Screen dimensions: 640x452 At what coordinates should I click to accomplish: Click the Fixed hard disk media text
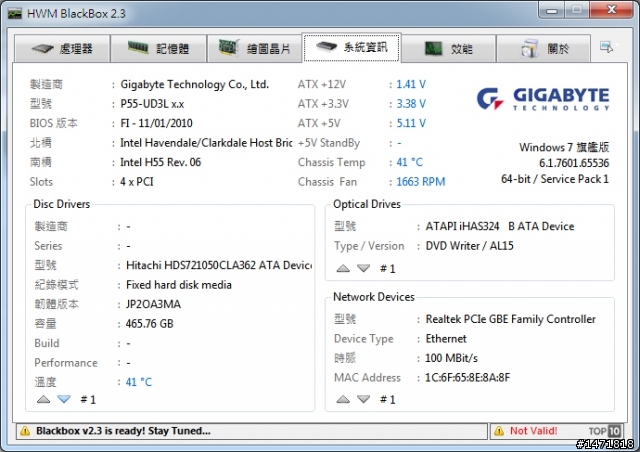point(179,285)
